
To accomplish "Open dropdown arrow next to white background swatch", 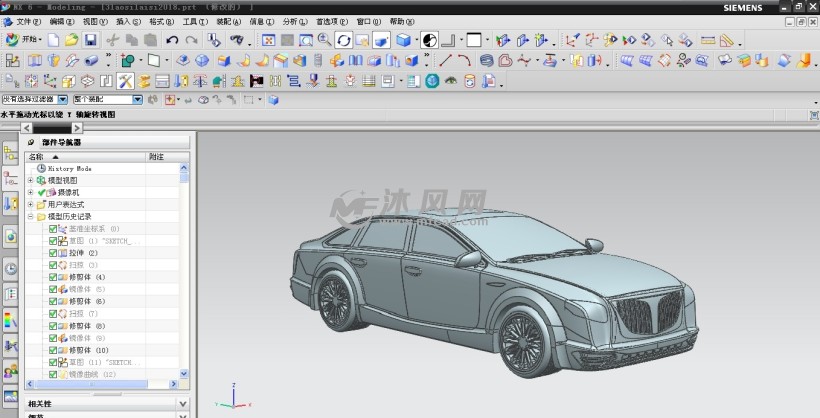I will pyautogui.click(x=487, y=40).
